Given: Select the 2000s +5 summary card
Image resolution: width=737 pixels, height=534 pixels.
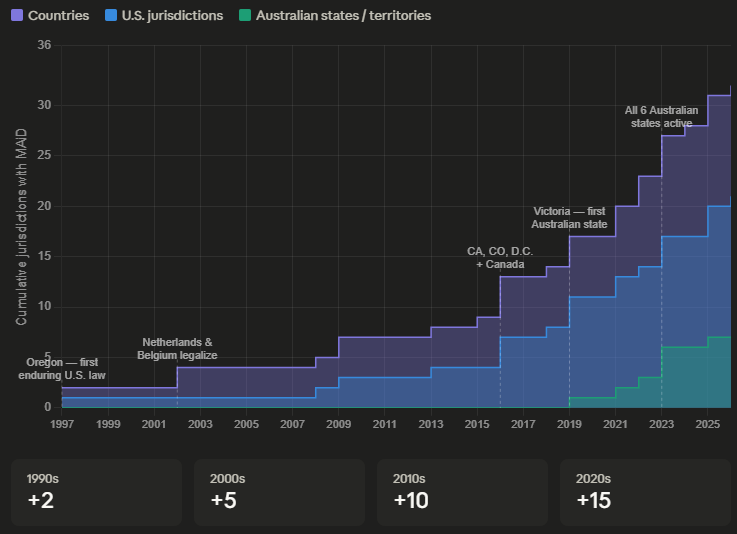Looking at the screenshot, I should 279,492.
